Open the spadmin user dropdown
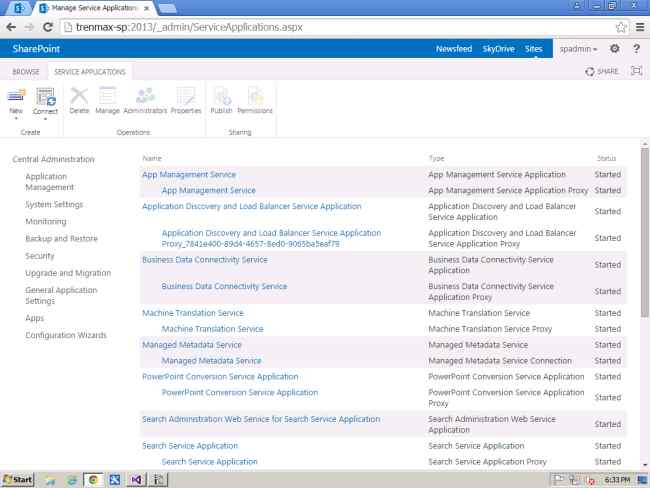Image resolution: width=650 pixels, height=488 pixels. tap(578, 49)
